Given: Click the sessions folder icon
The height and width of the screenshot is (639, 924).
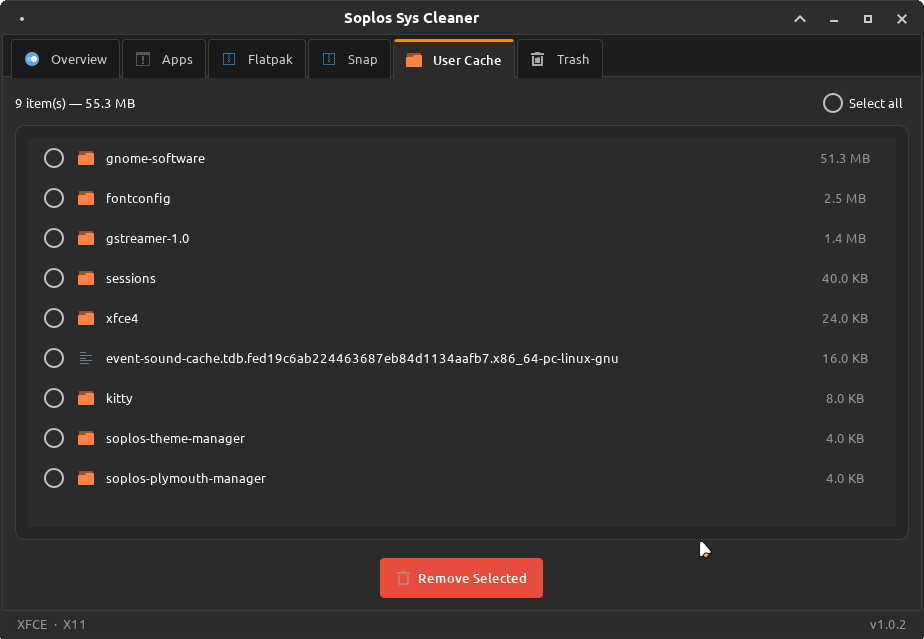Looking at the screenshot, I should pyautogui.click(x=86, y=278).
